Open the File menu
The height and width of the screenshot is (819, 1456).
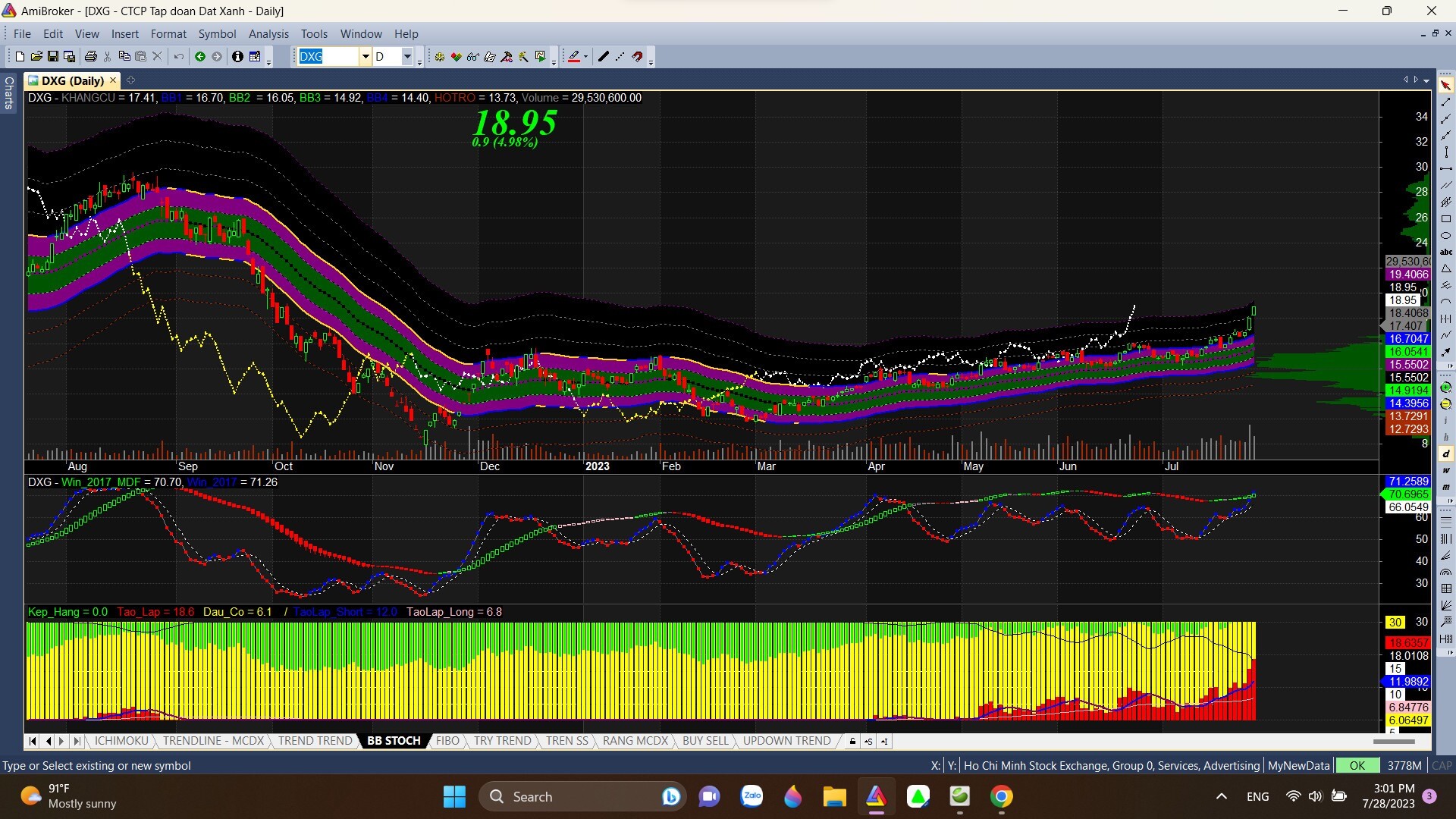(22, 34)
